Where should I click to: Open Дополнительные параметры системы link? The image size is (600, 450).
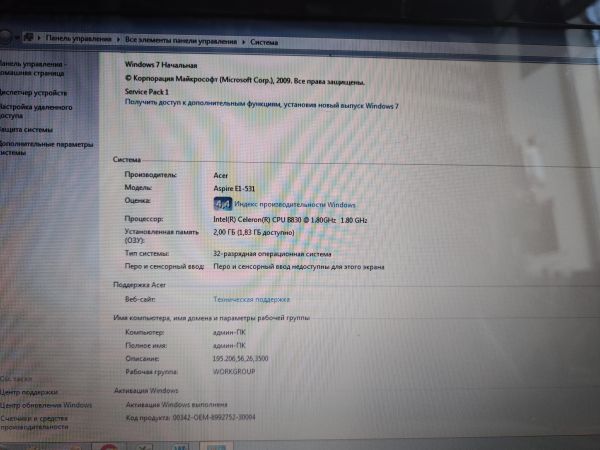(x=47, y=148)
